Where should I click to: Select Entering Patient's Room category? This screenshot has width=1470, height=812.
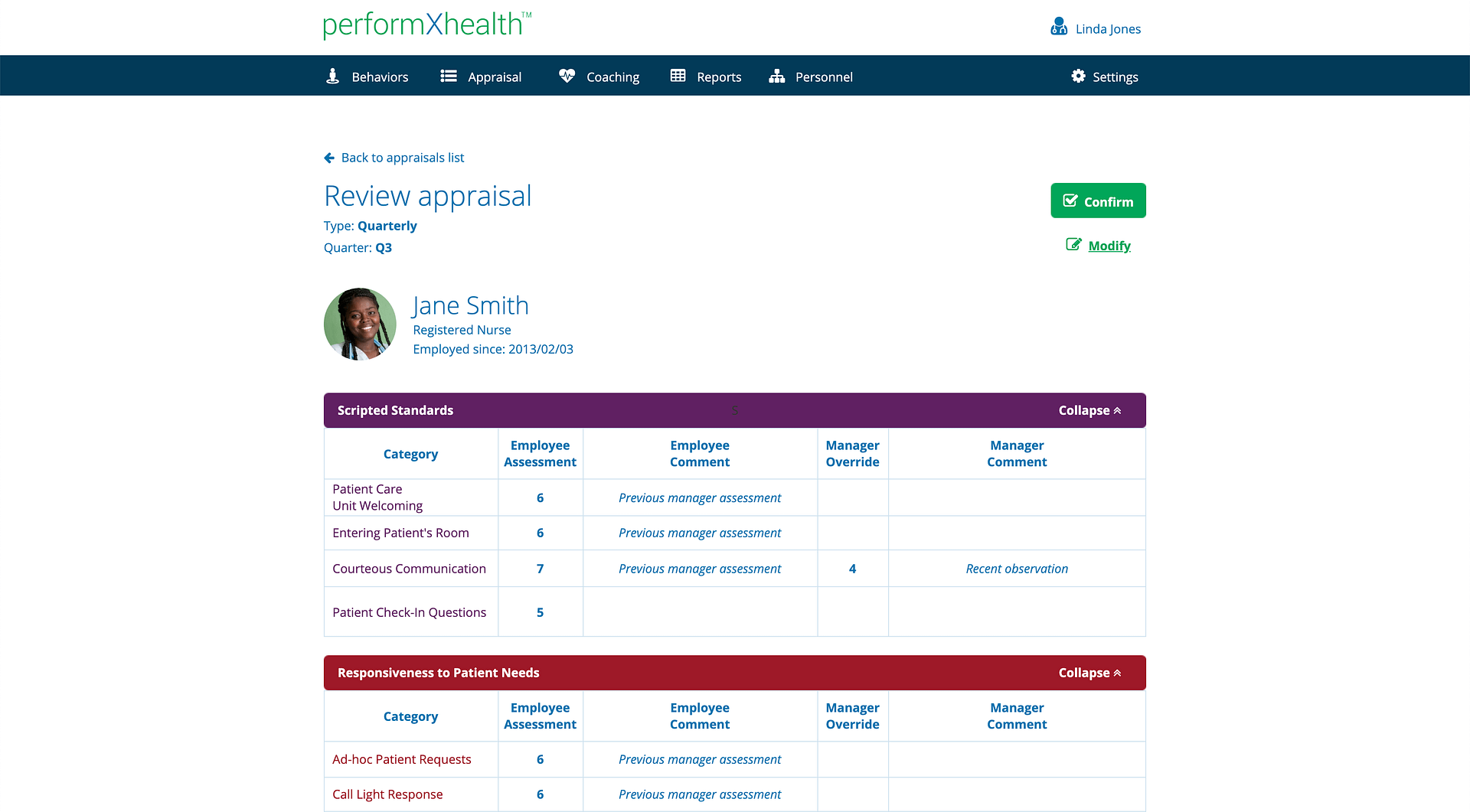[400, 533]
